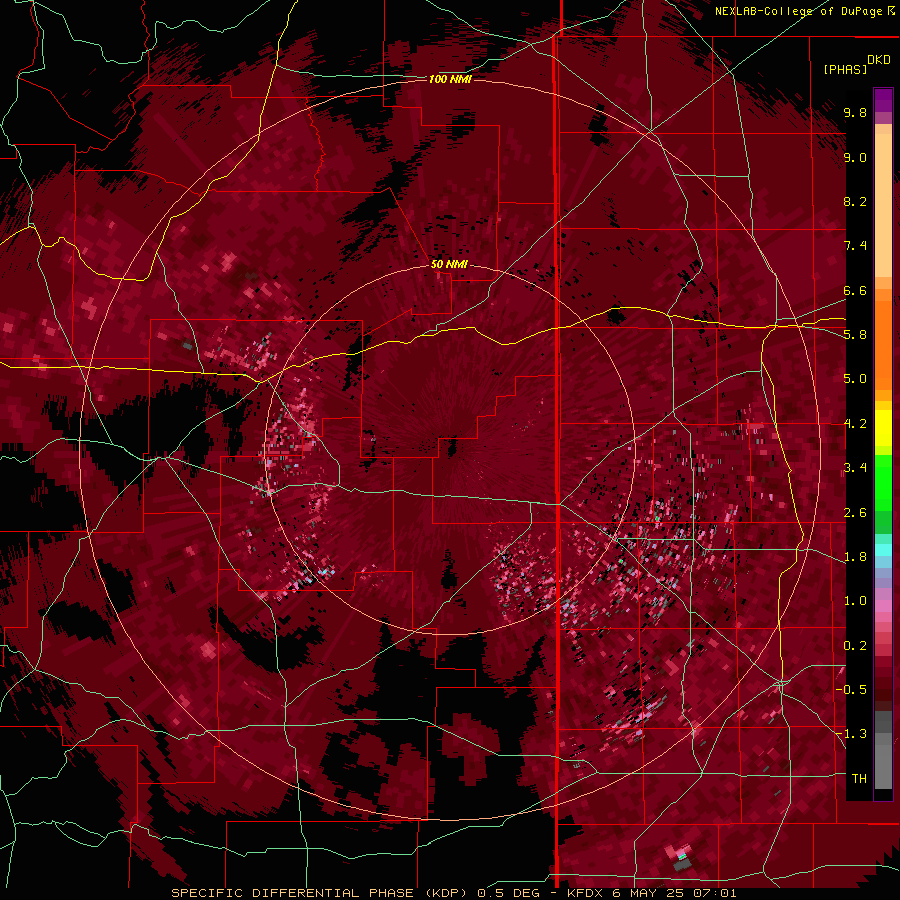Click the 2.6 value on the legend
This screenshot has width=900, height=900.
coord(855,513)
